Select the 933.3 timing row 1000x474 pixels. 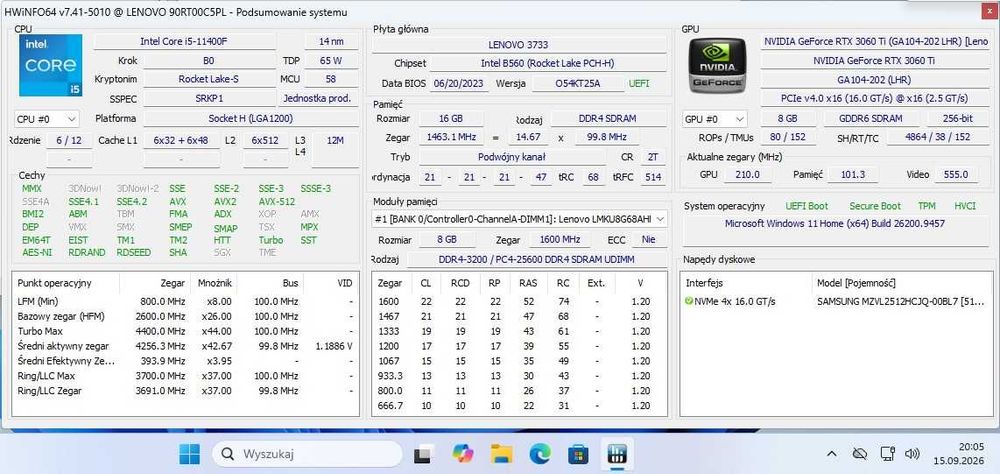(x=518, y=376)
